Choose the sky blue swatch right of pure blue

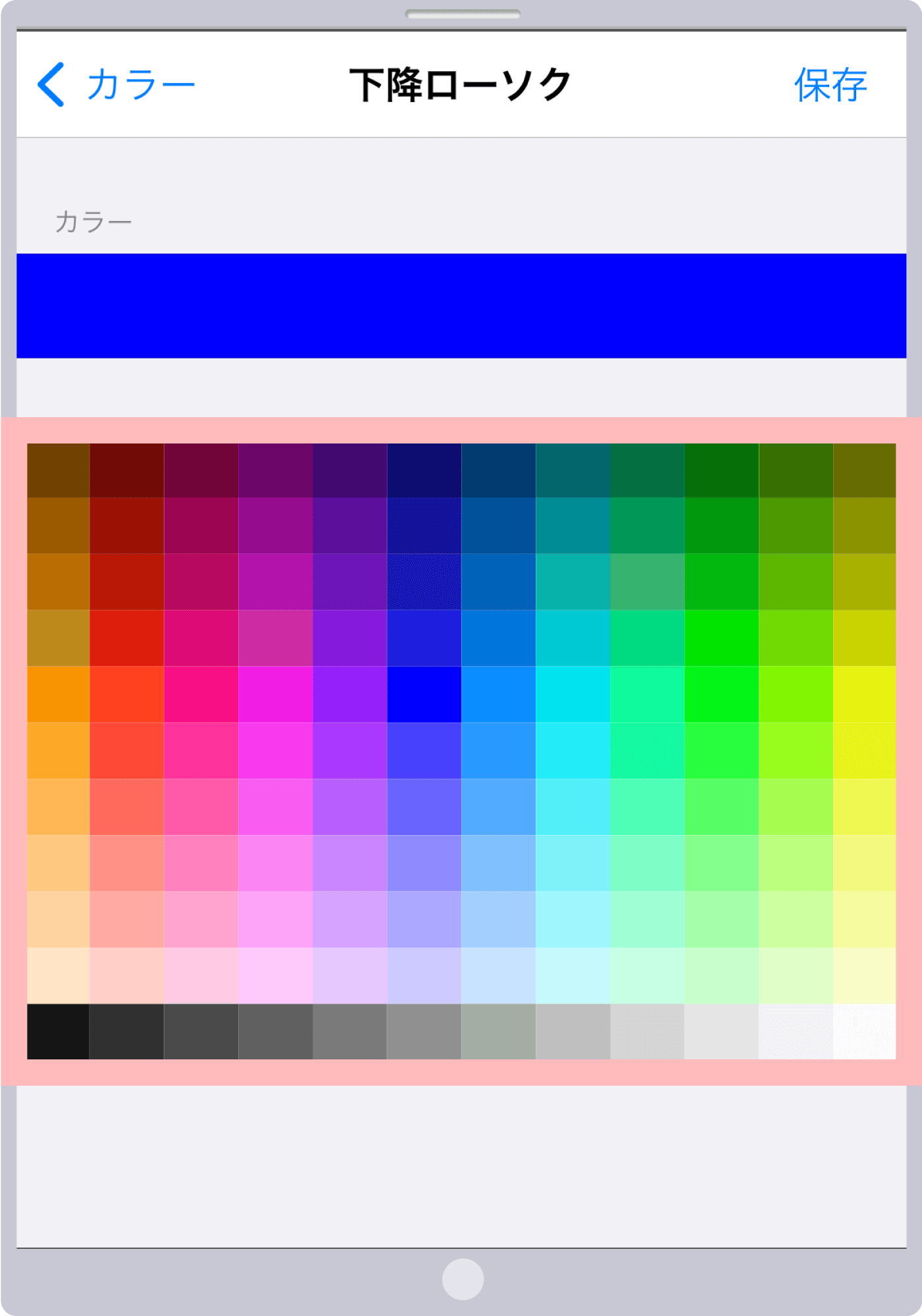[x=498, y=694]
